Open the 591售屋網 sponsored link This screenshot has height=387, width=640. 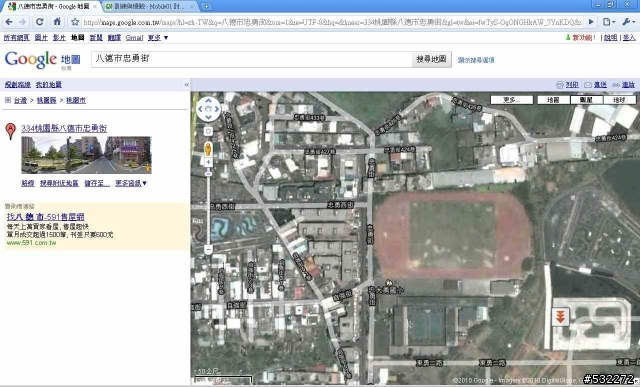pos(46,217)
